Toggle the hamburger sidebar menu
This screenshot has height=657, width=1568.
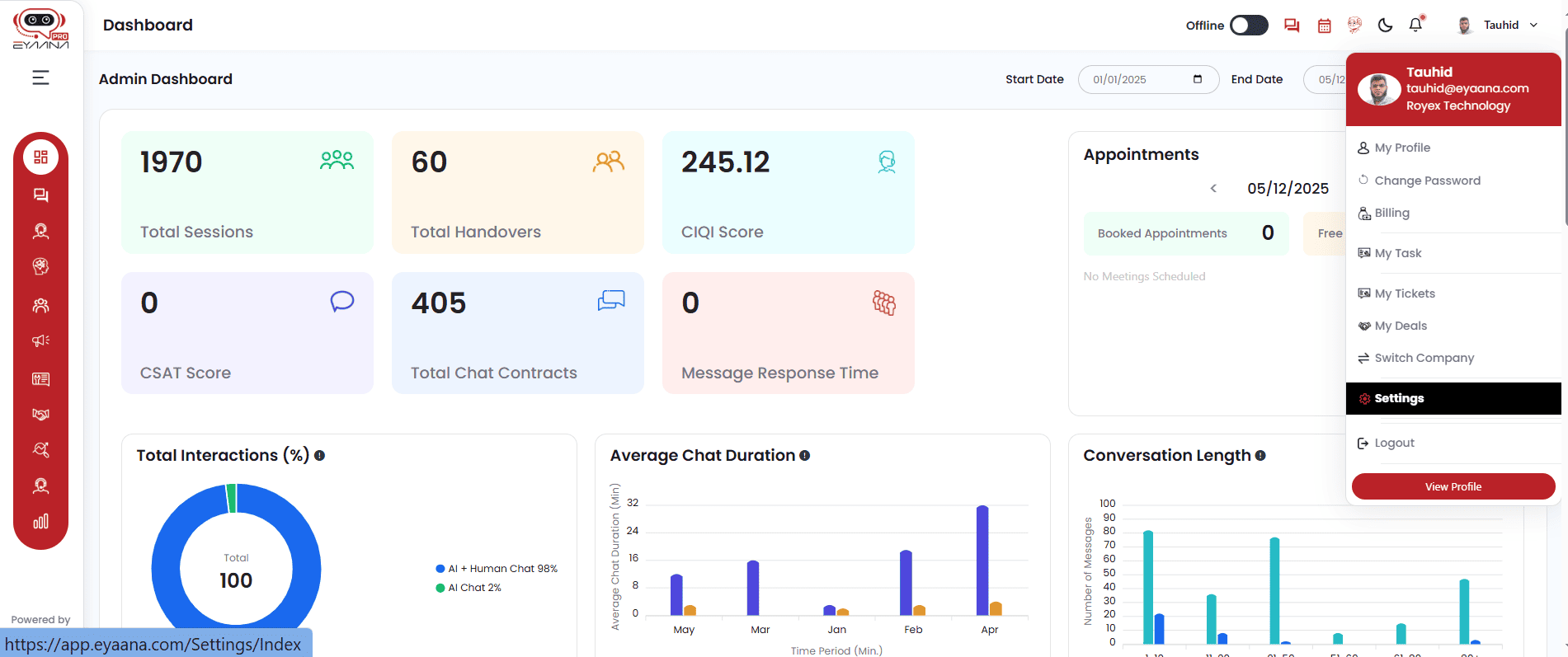(x=40, y=77)
